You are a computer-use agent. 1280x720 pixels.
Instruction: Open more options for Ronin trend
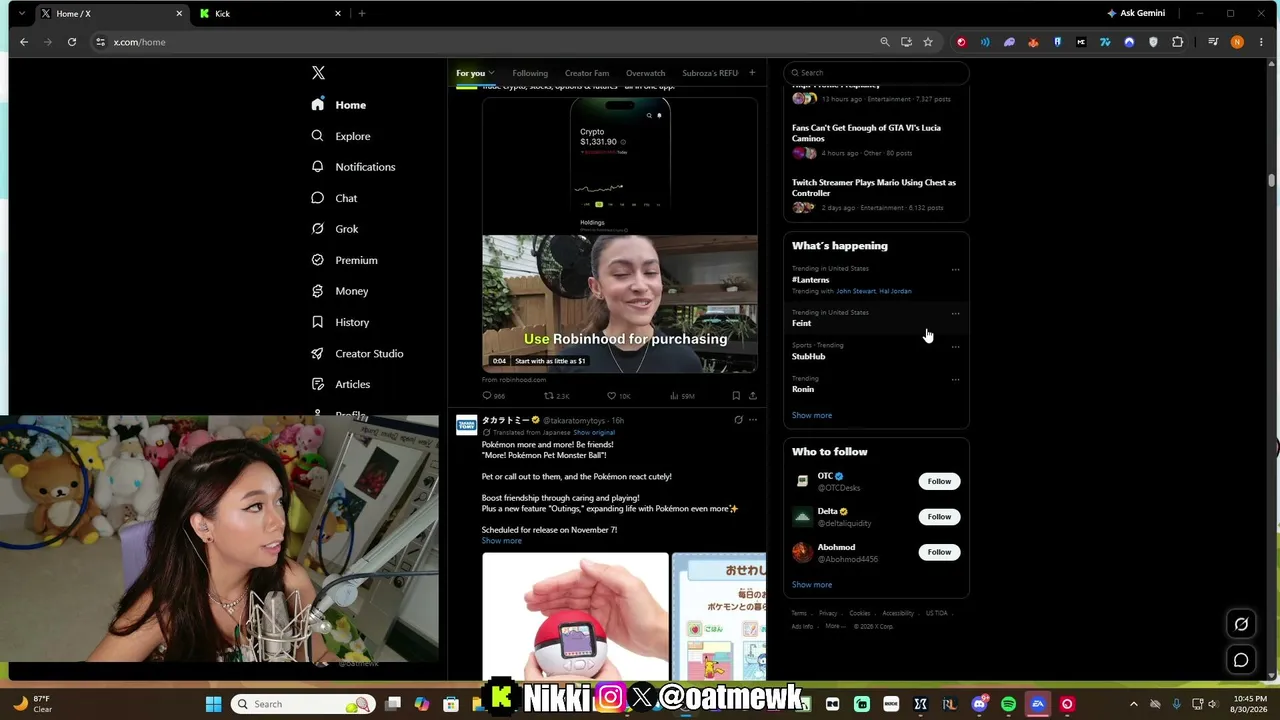955,379
